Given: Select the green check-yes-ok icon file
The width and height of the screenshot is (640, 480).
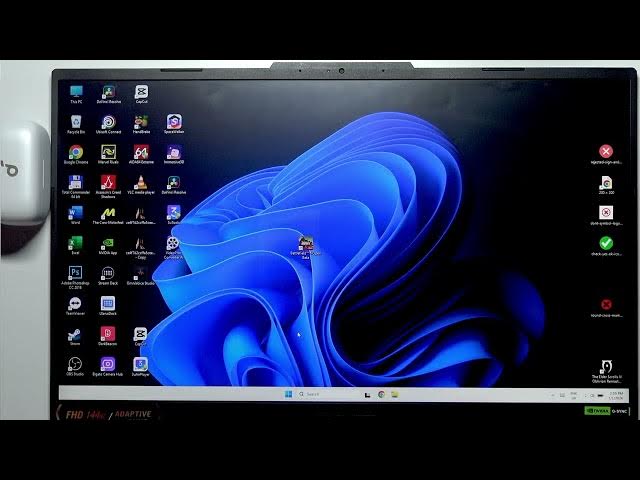Looking at the screenshot, I should (606, 246).
